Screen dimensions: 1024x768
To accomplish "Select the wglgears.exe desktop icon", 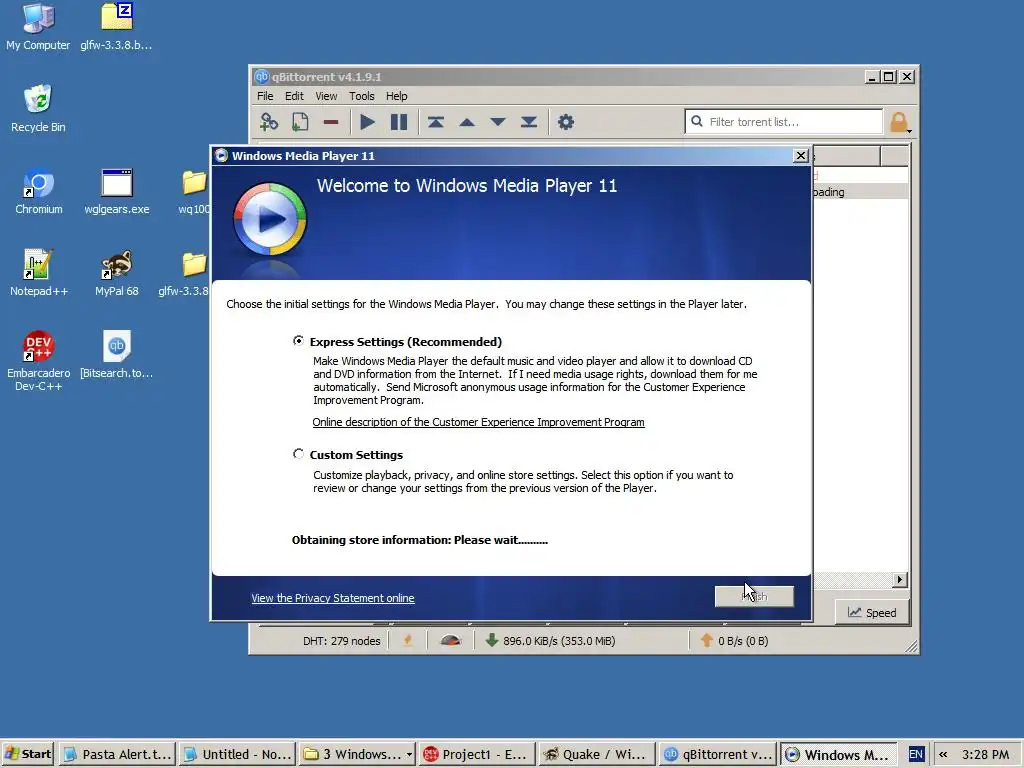I will point(117,191).
